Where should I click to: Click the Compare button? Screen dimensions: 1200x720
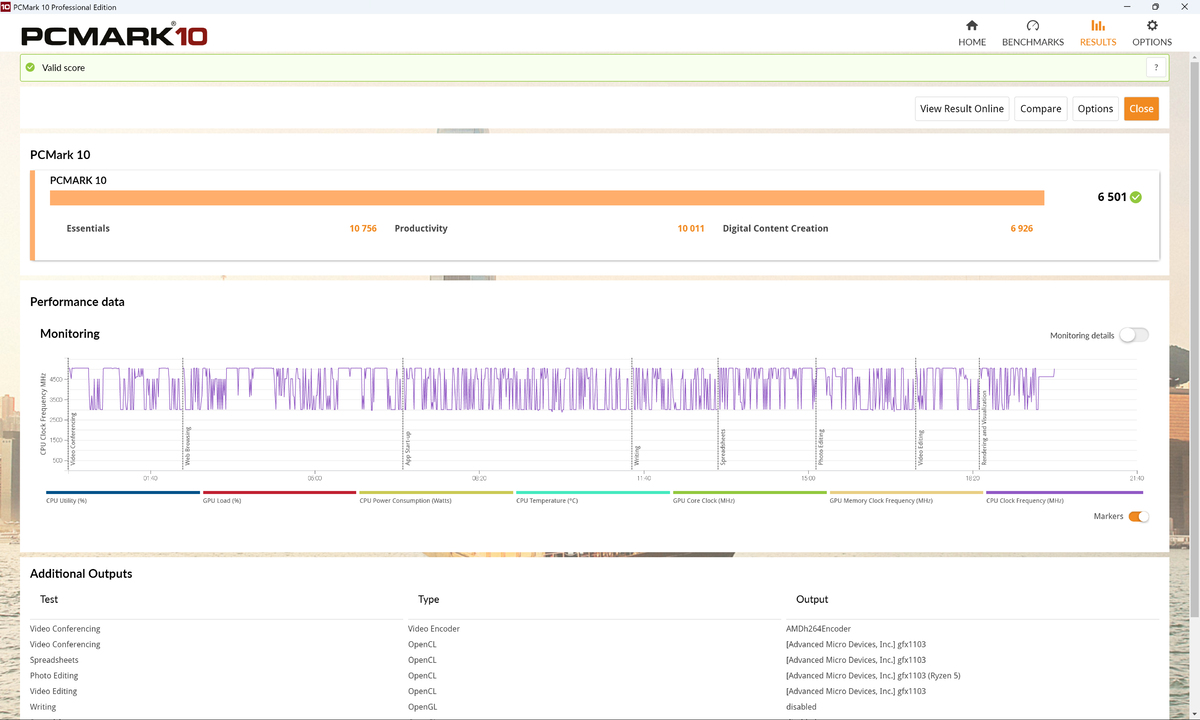point(1040,109)
